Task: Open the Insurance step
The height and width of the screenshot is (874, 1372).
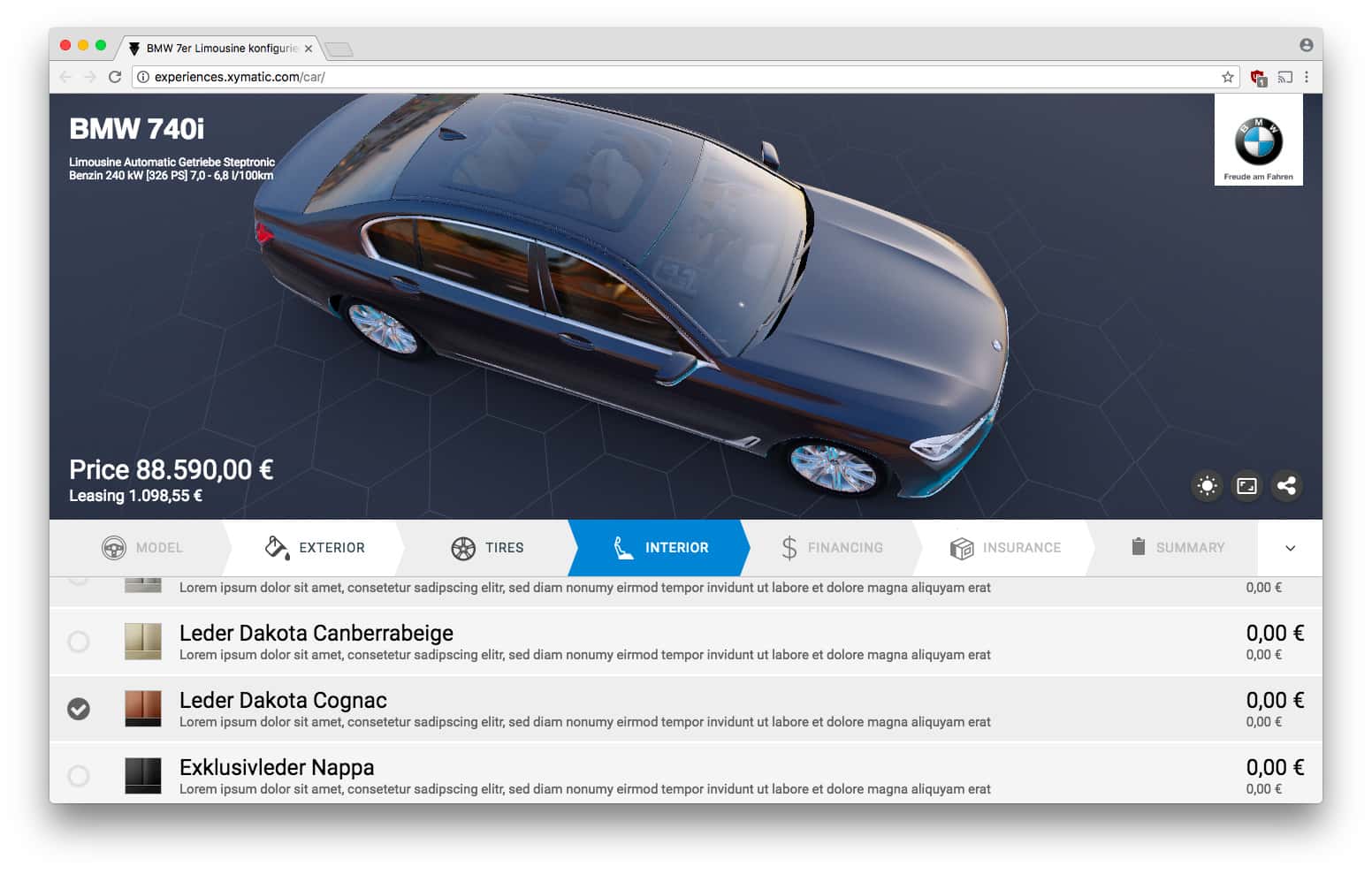Action: click(1005, 548)
